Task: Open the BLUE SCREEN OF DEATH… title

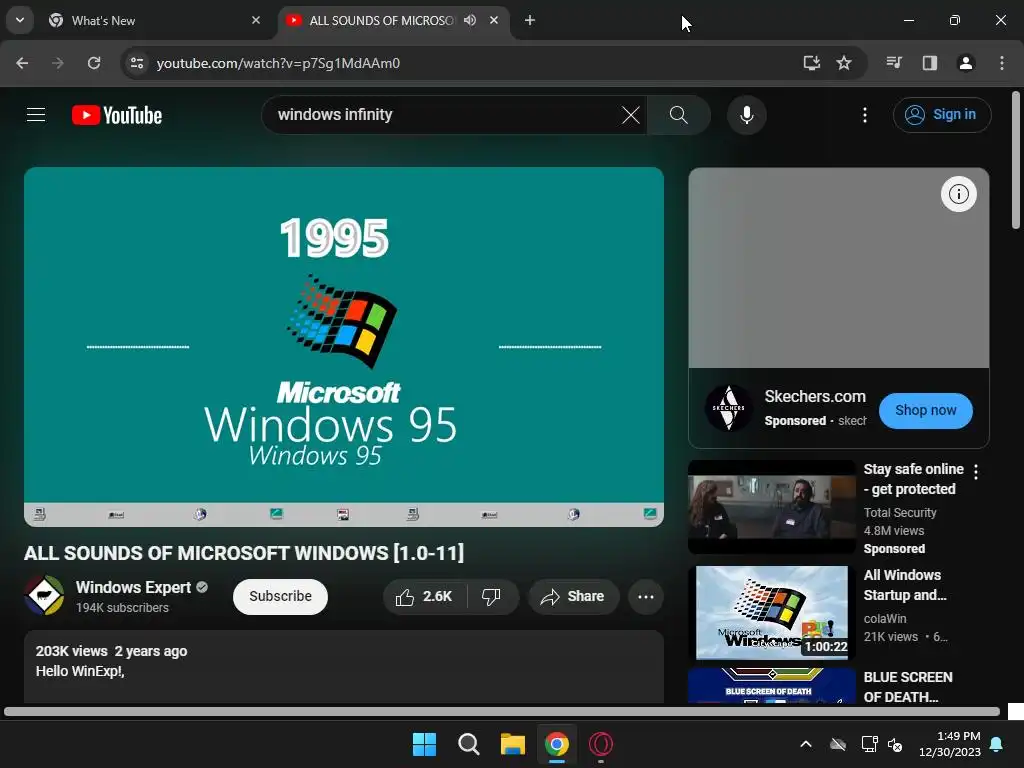Action: [908, 686]
